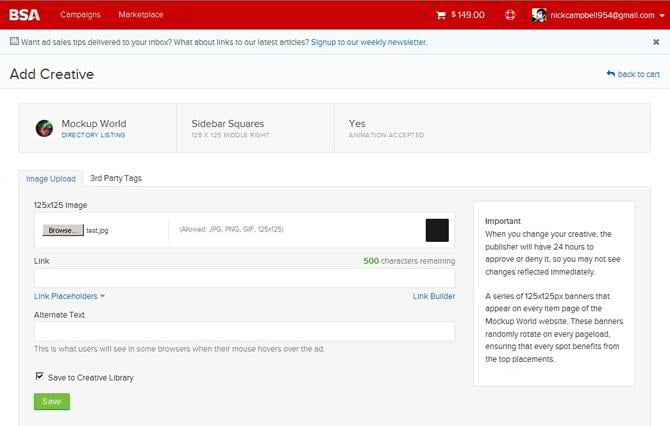
Task: Click into the Alternate Text field
Action: point(244,331)
